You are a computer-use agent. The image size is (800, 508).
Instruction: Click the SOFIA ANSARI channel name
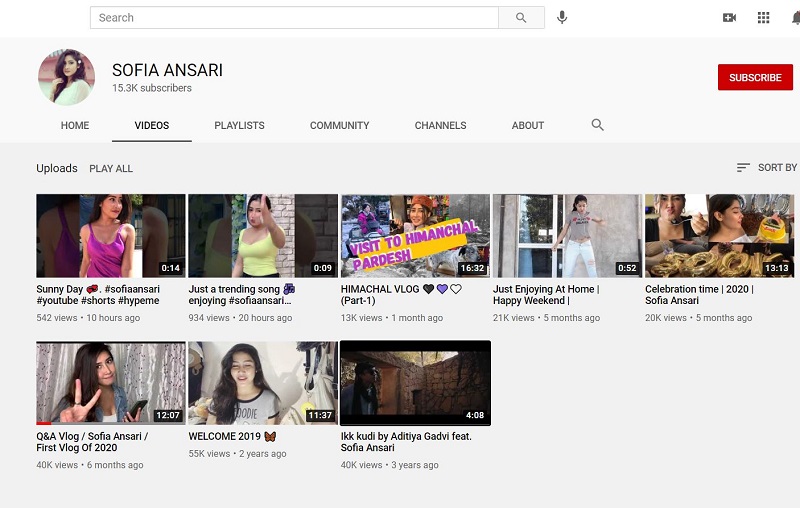pos(167,70)
